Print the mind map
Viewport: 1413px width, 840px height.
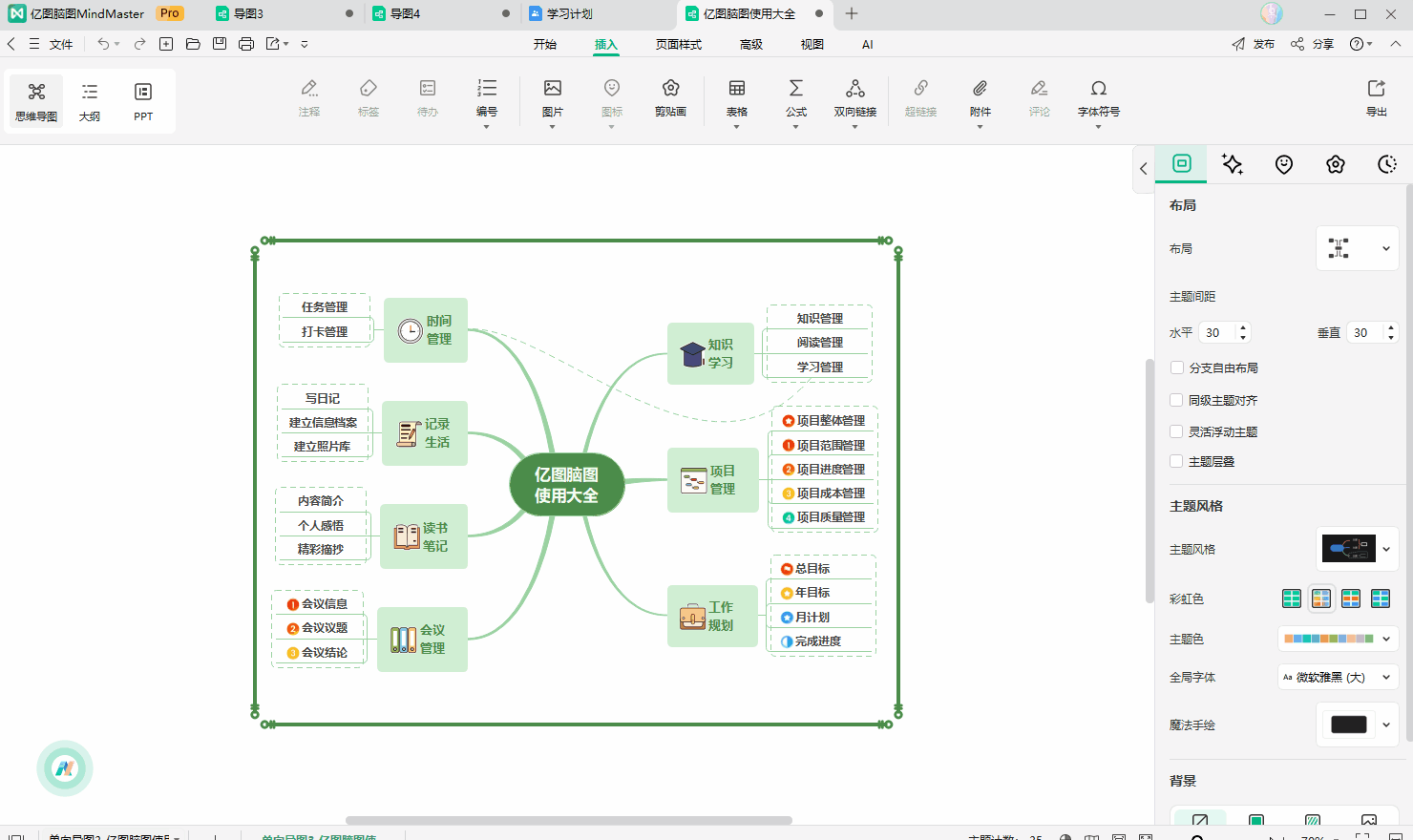(246, 44)
